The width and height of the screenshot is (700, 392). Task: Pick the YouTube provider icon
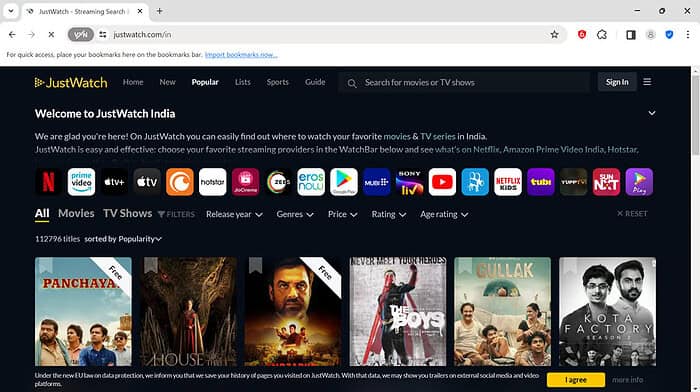pos(442,182)
